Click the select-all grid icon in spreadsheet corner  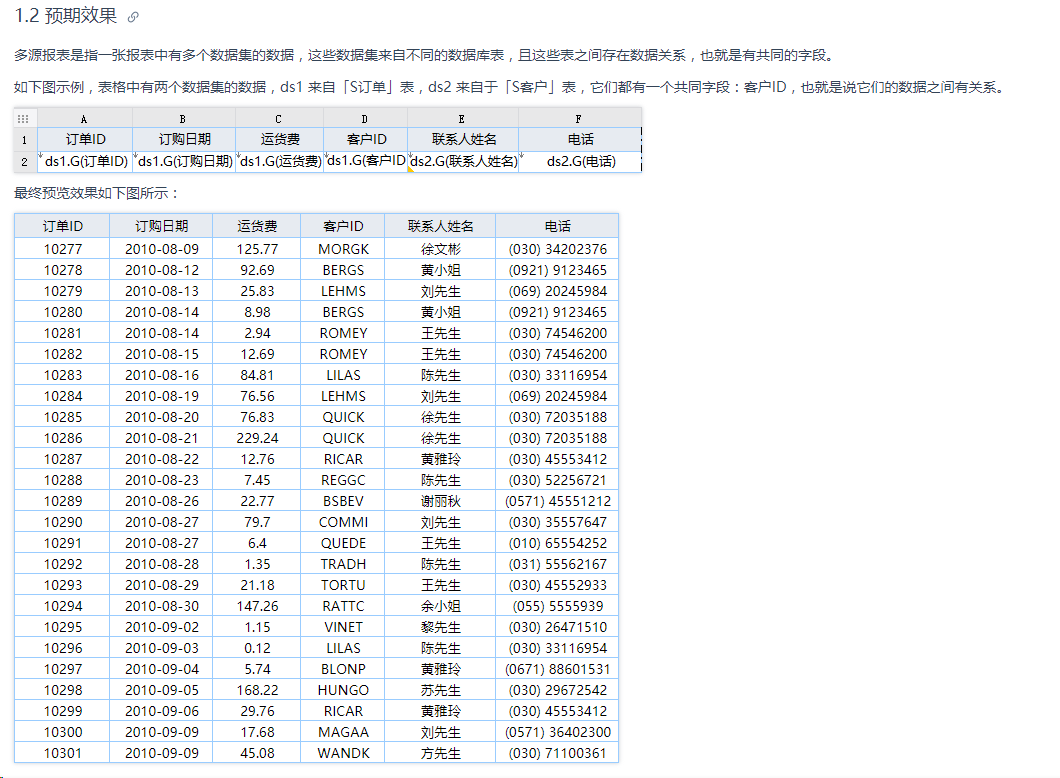coord(24,118)
